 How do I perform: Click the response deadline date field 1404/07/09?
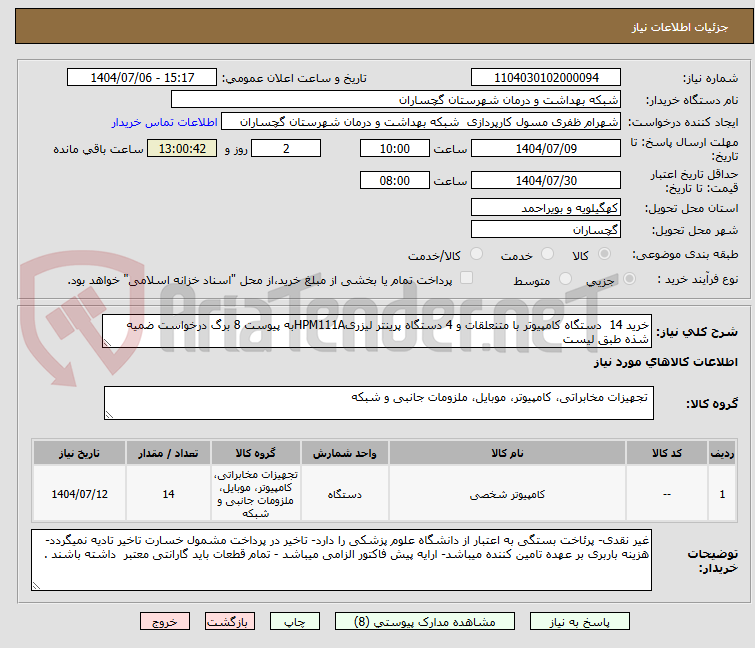coord(546,149)
